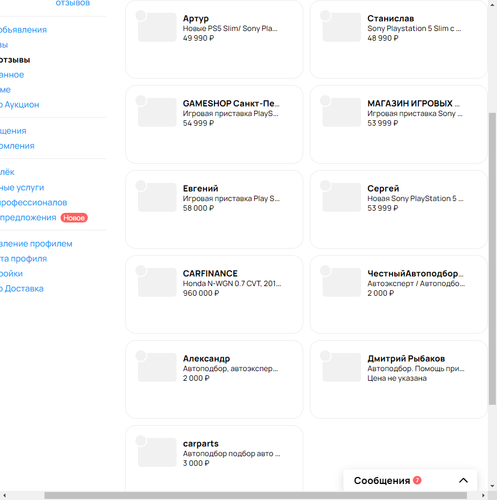Image resolution: width=497 pixels, height=500 pixels.
Task: Open CARFINANCE Honda listing thumbnail
Action: click(157, 282)
